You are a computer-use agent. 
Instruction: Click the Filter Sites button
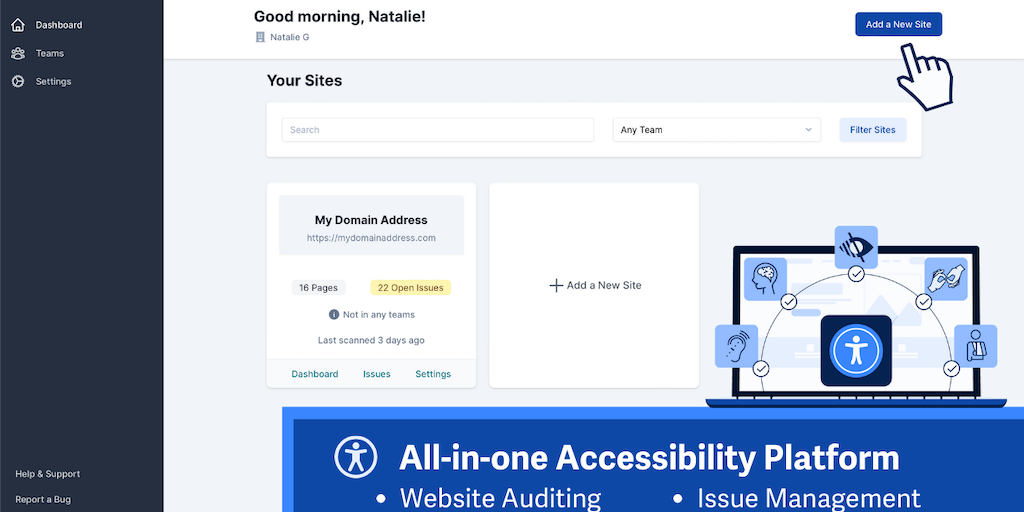pos(872,130)
